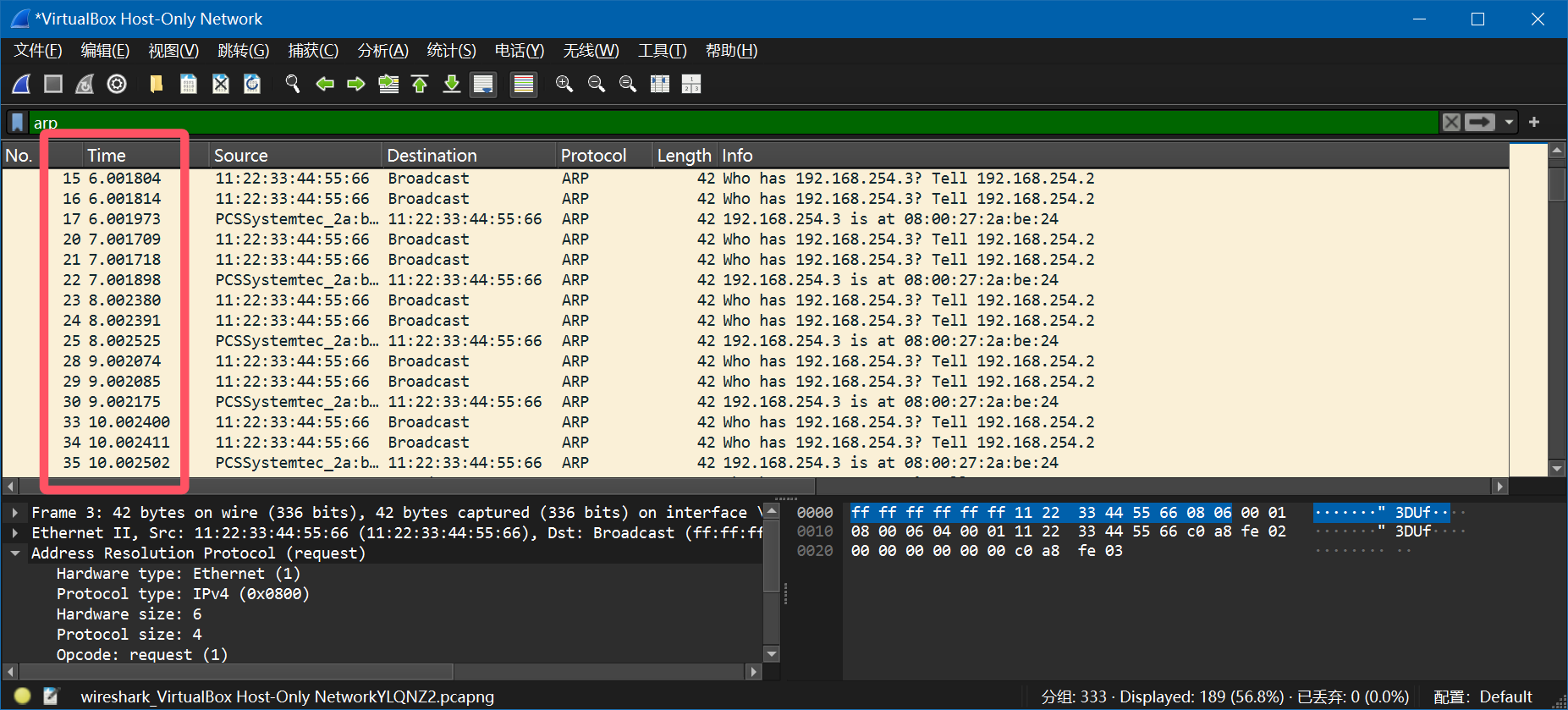The image size is (1568, 710).
Task: Toggle auto-scroll during live capture
Action: [483, 84]
